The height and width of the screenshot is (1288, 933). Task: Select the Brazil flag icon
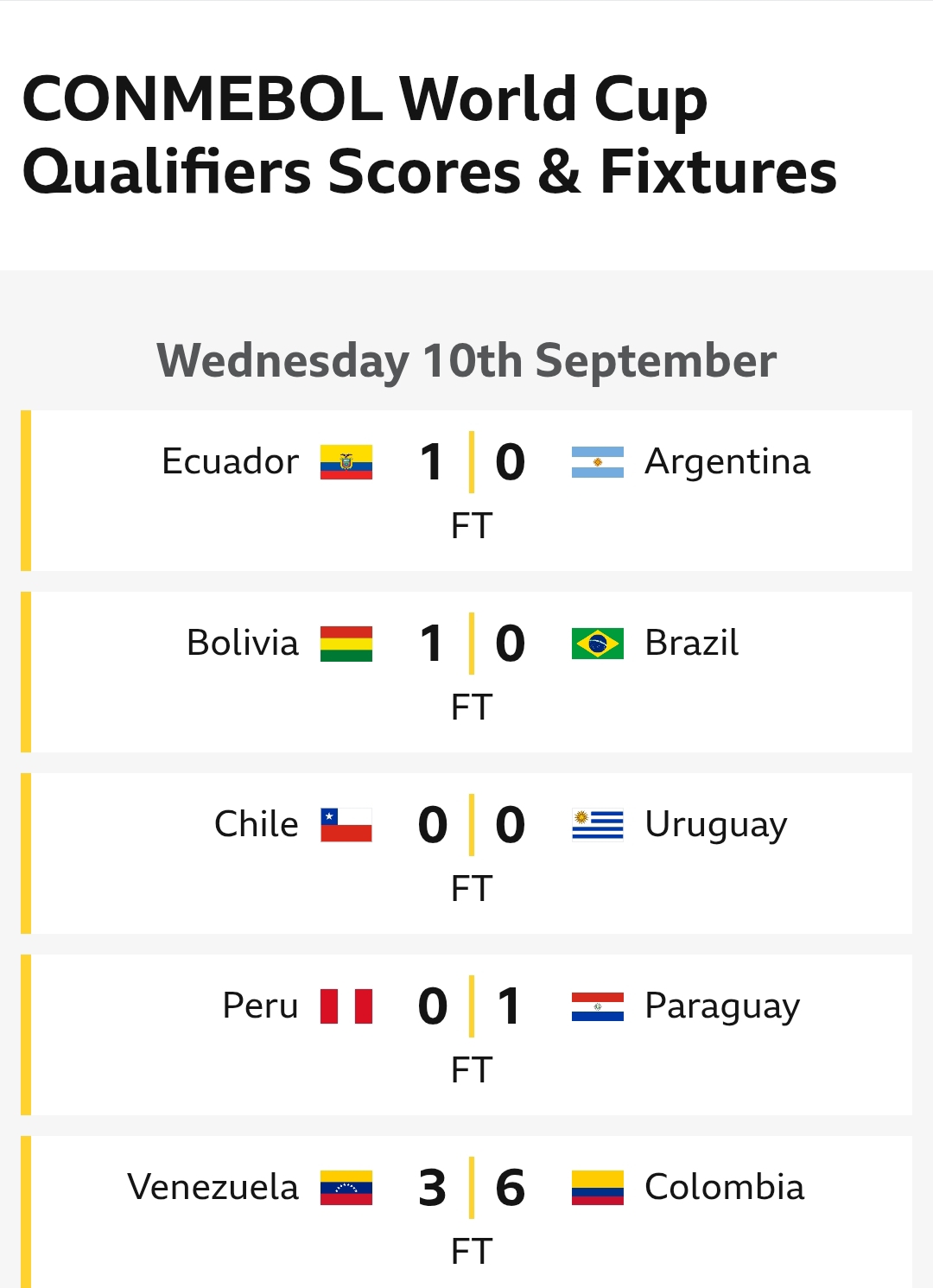[597, 644]
